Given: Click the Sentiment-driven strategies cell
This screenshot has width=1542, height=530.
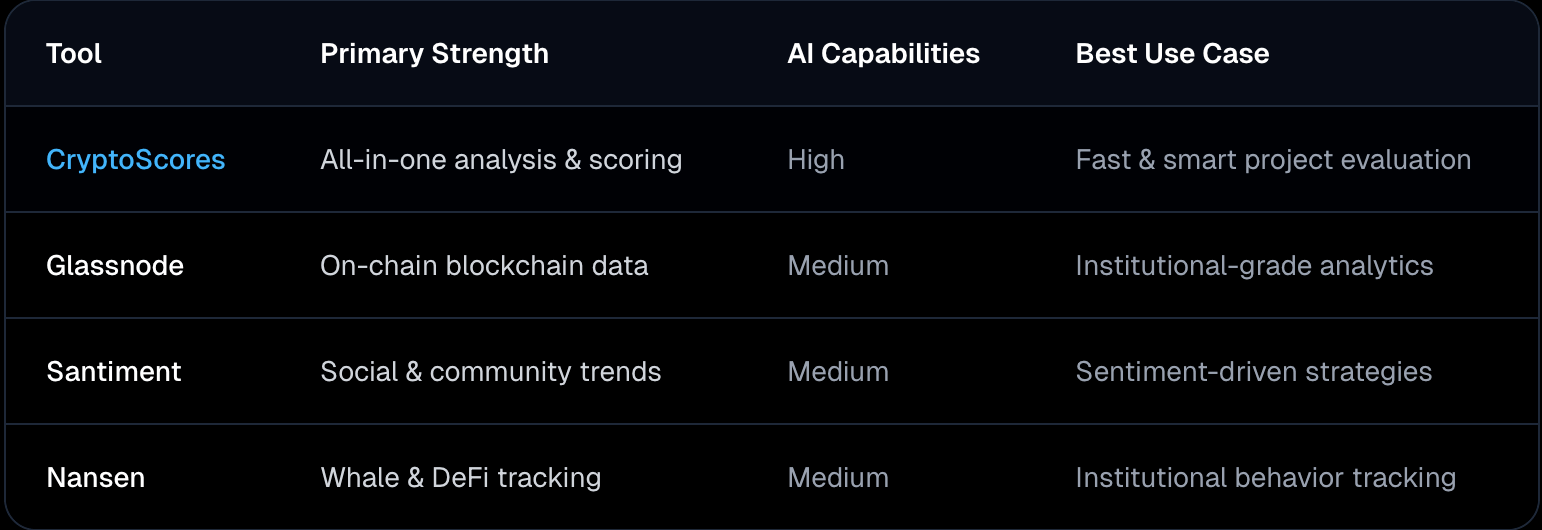Looking at the screenshot, I should tap(1253, 372).
